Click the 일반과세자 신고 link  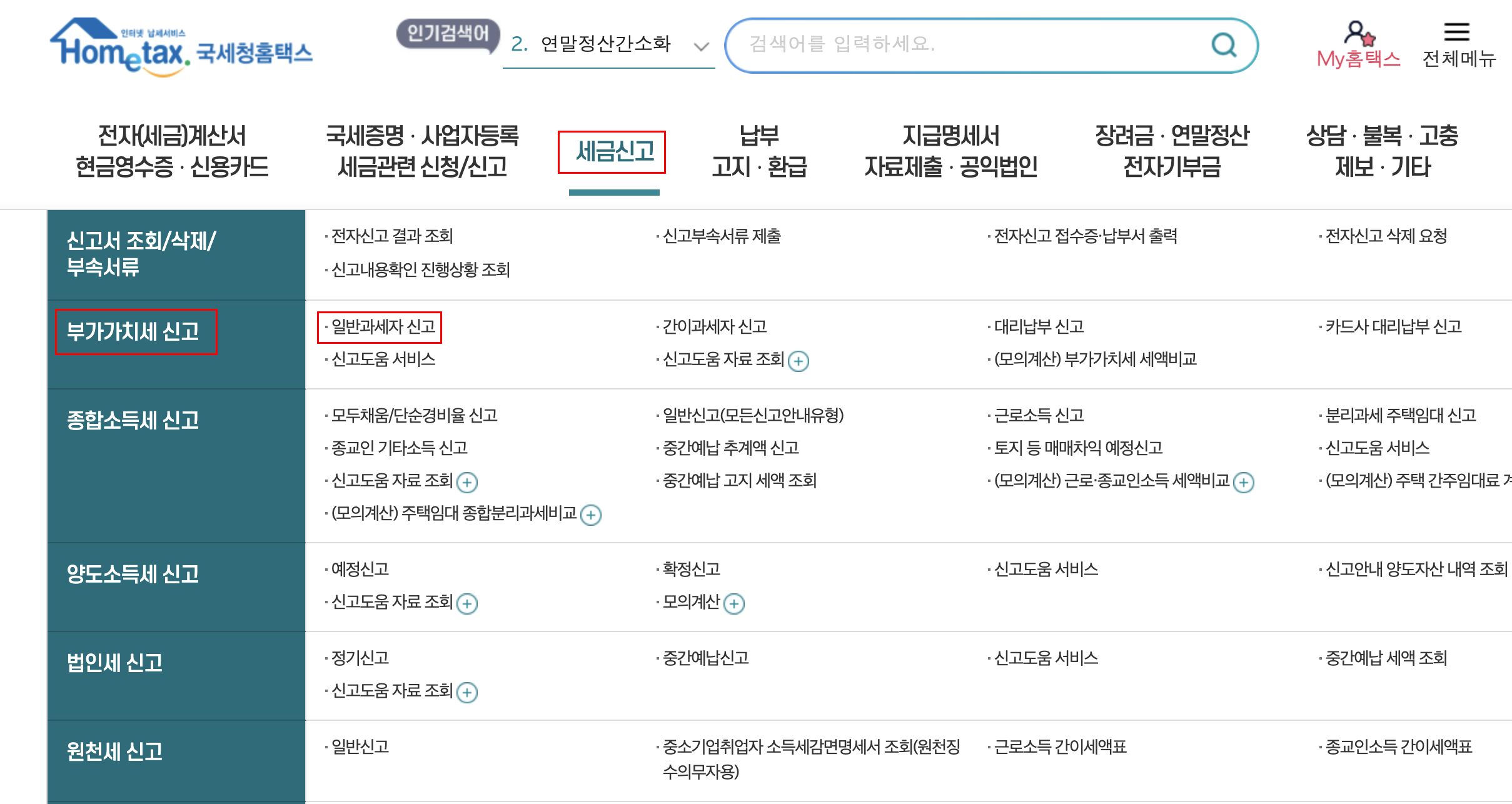(380, 326)
